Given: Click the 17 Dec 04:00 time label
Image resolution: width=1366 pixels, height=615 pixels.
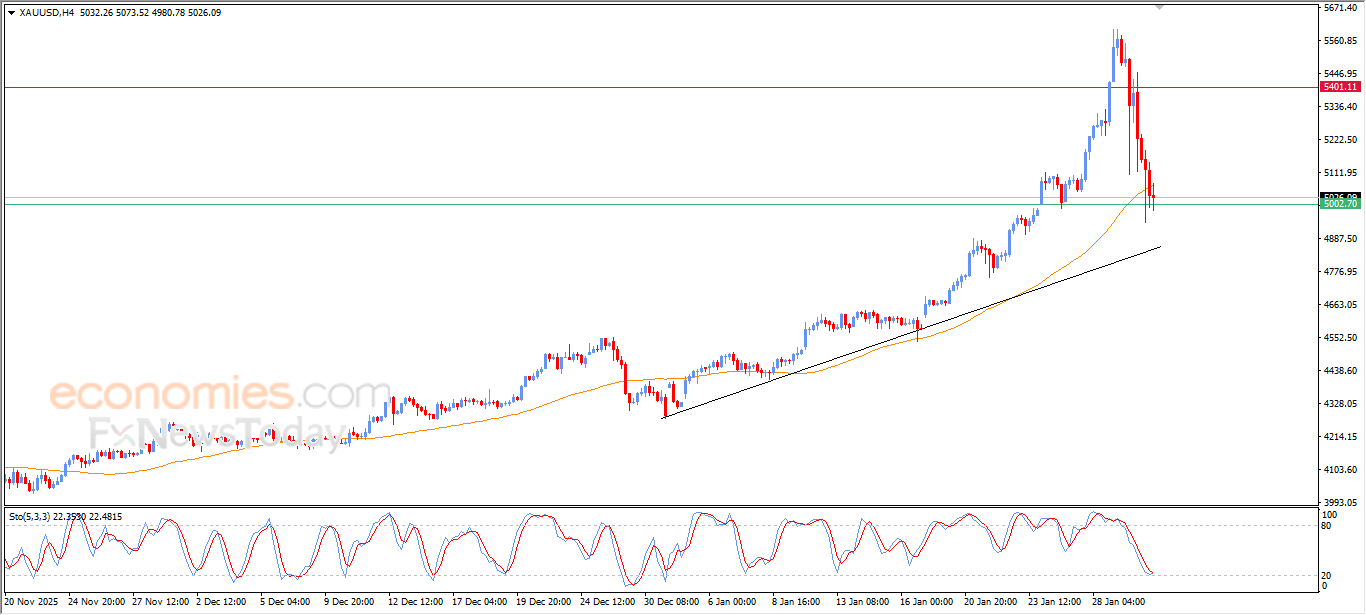Looking at the screenshot, I should pos(478,603).
